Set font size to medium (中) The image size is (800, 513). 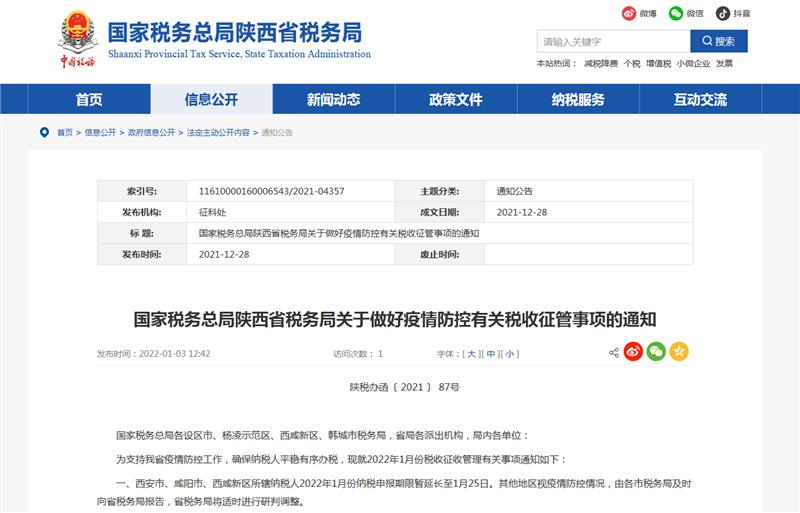coord(491,354)
